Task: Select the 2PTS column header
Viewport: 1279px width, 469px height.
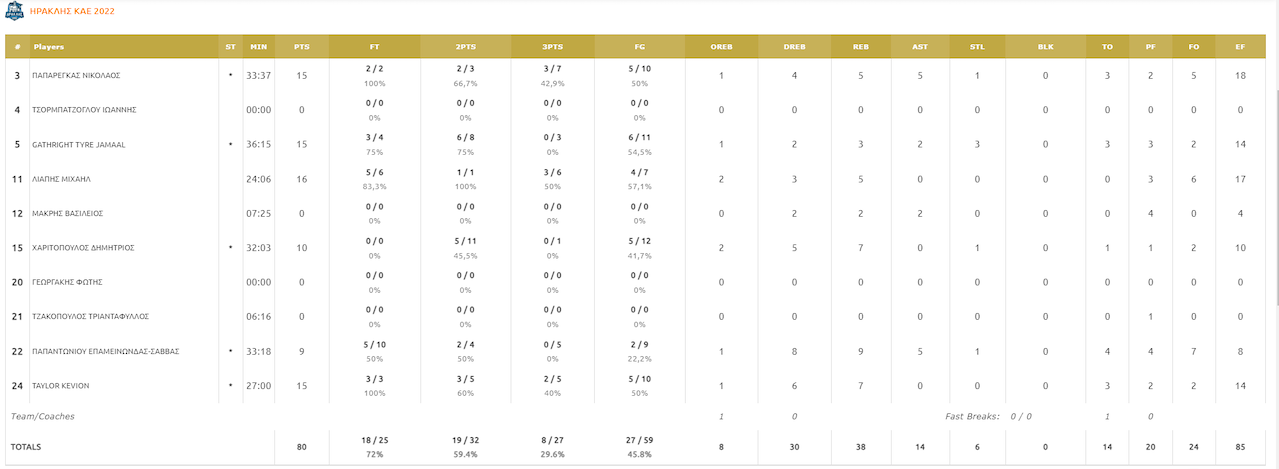Action: click(x=465, y=47)
